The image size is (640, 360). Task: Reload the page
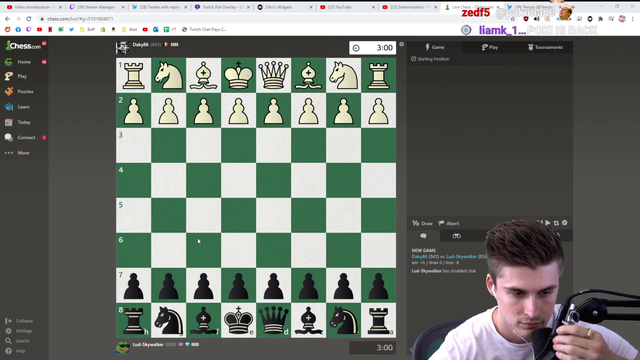coord(29,19)
